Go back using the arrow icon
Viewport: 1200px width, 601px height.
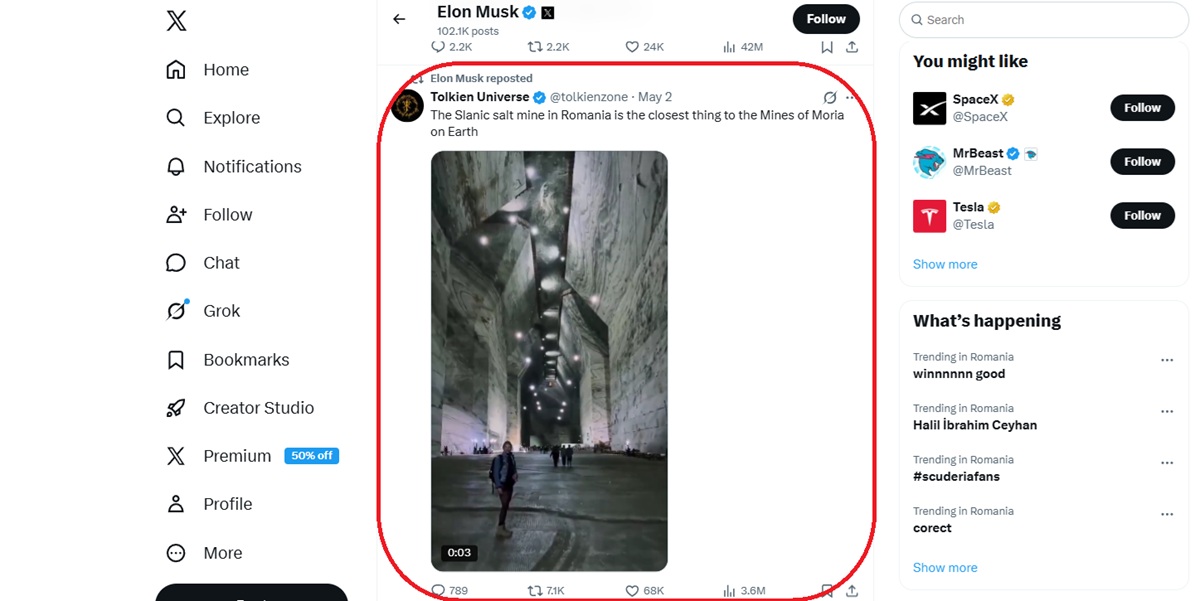tap(399, 19)
